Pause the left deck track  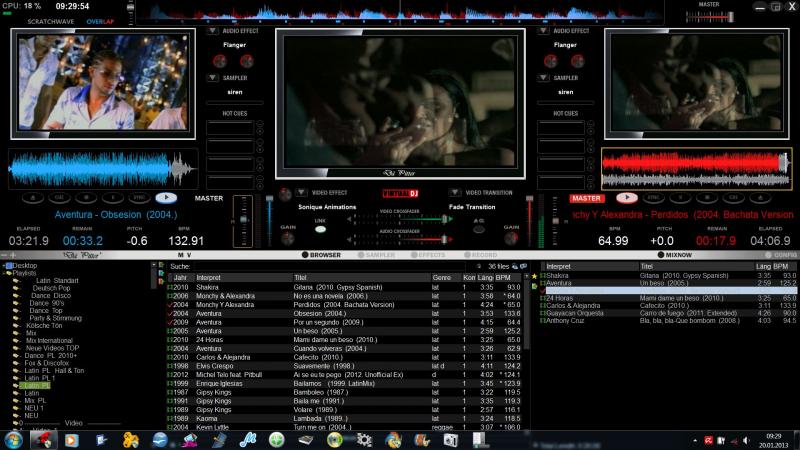pyautogui.click(x=112, y=198)
